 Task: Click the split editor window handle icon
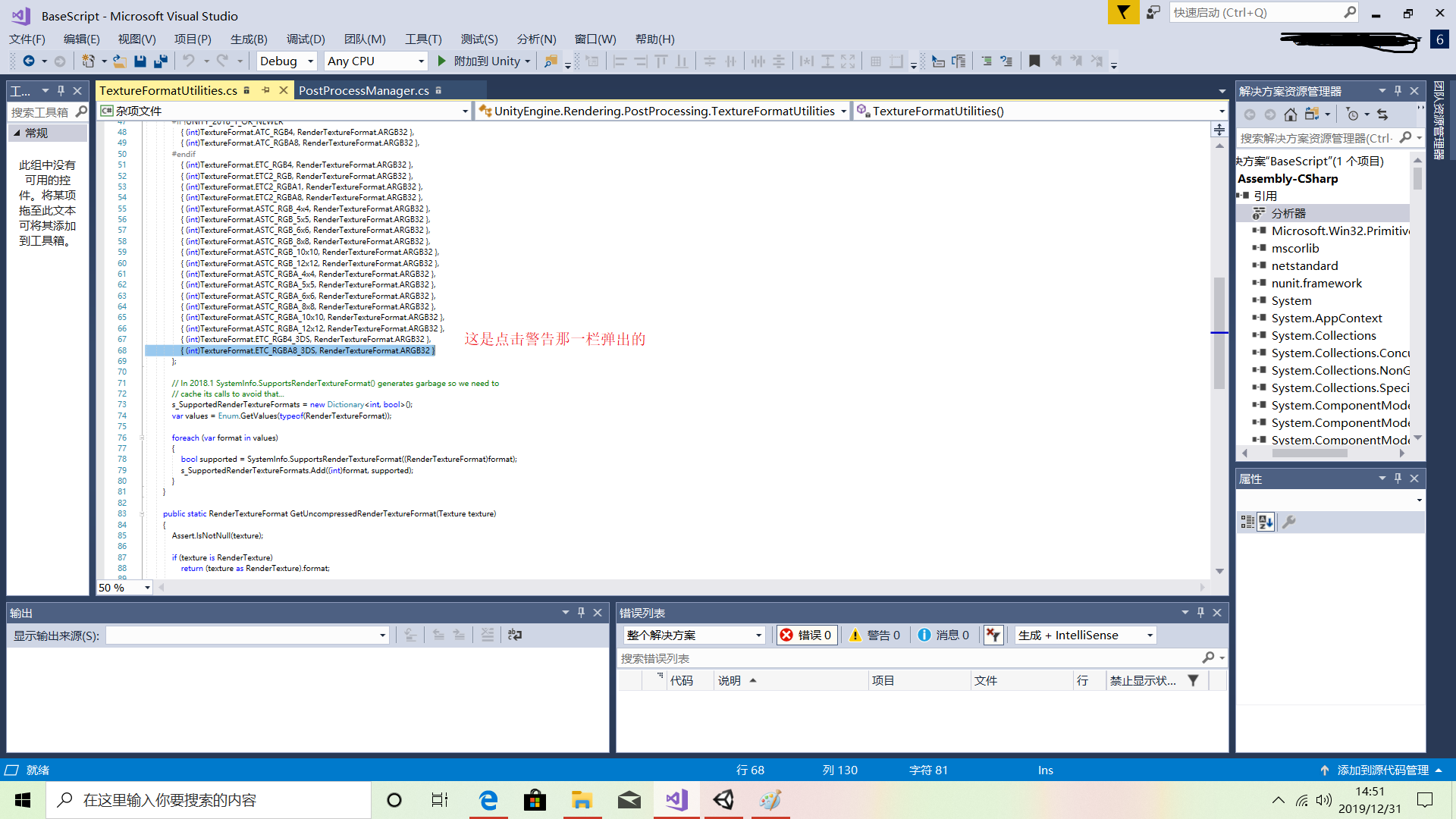point(1219,130)
